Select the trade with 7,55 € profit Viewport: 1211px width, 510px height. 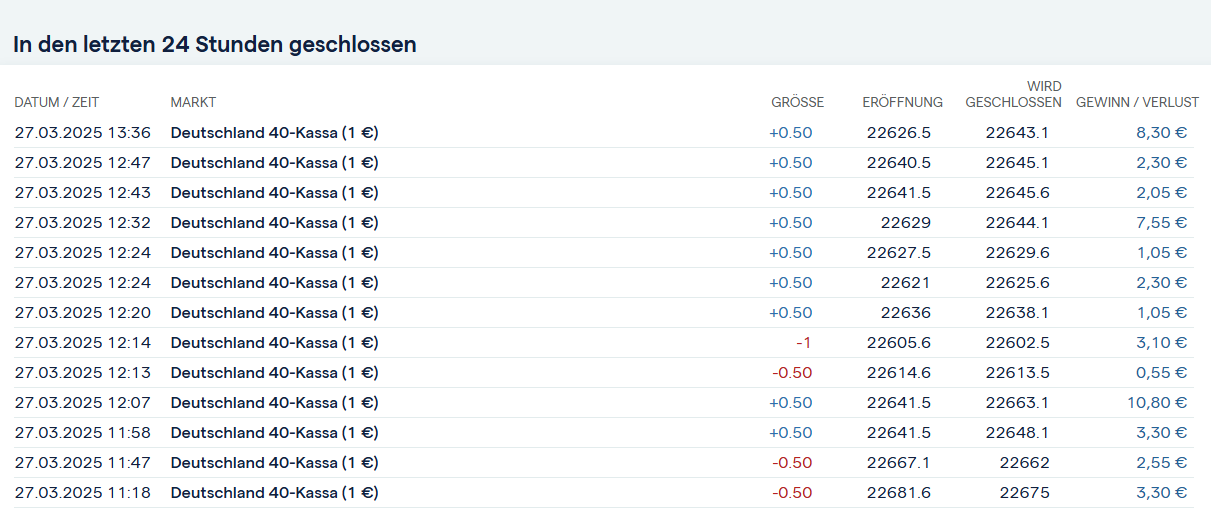pyautogui.click(x=604, y=222)
